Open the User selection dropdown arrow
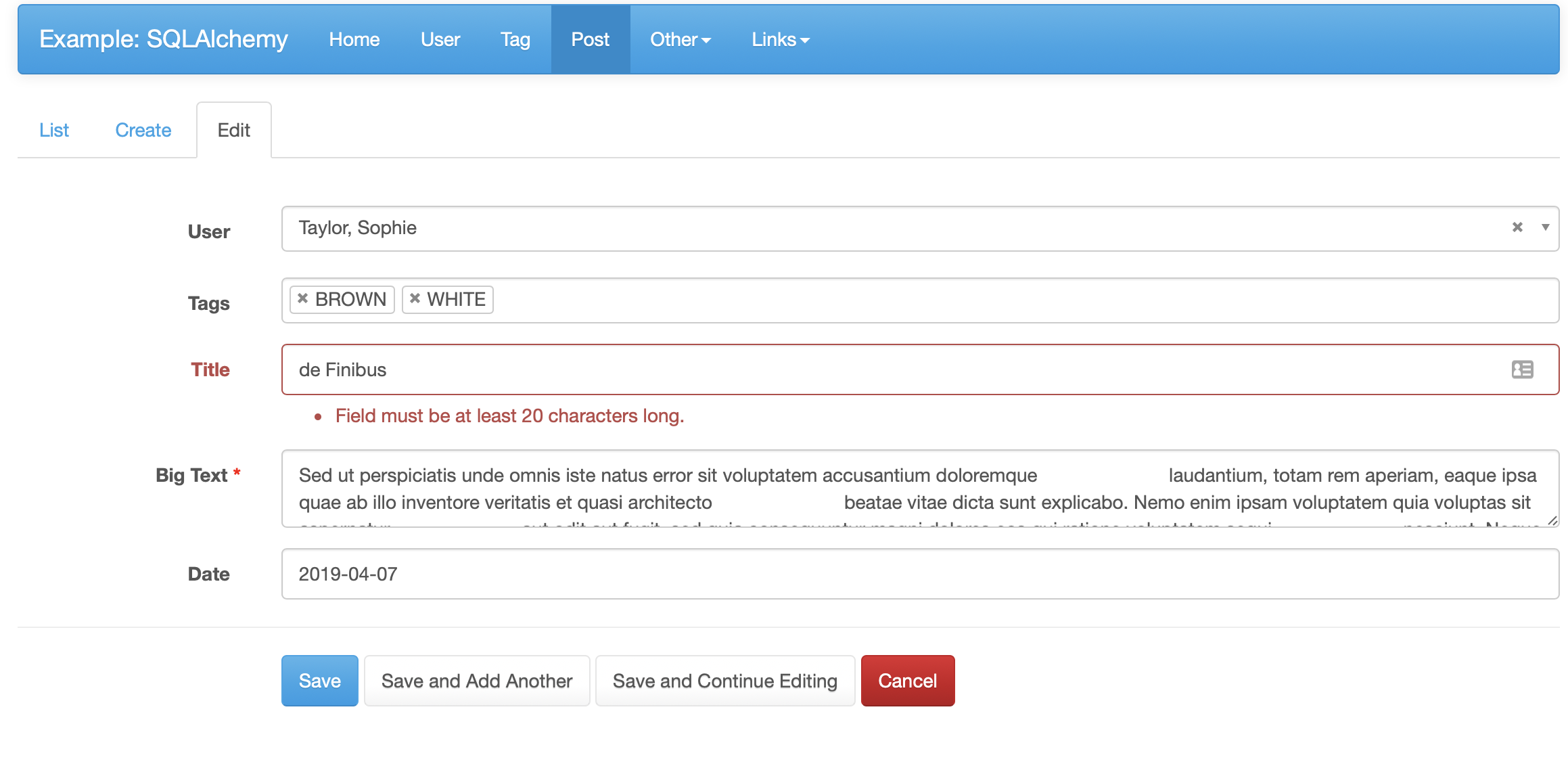This screenshot has height=766, width=1568. (x=1544, y=228)
